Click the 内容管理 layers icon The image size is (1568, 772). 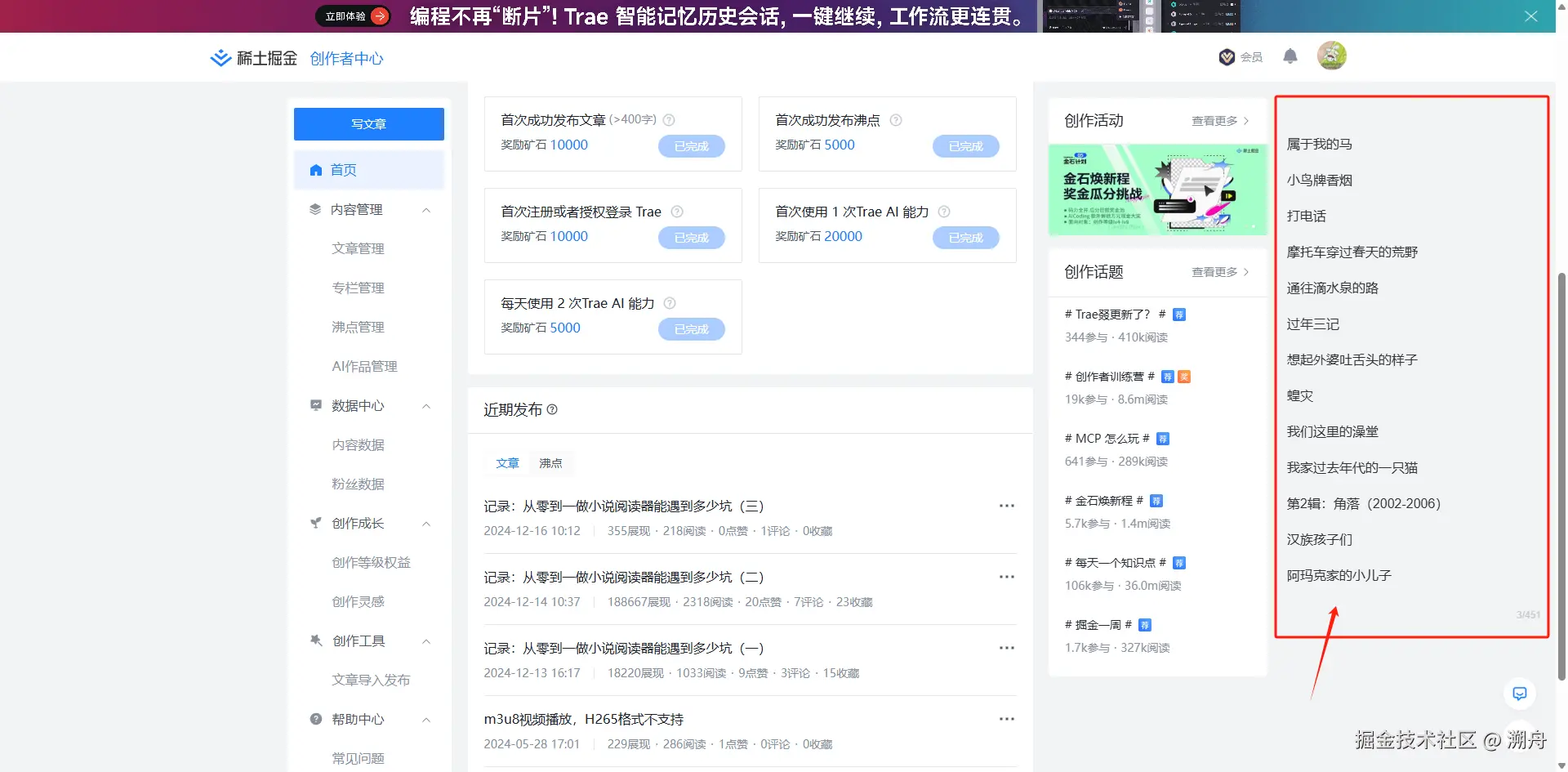tap(315, 209)
